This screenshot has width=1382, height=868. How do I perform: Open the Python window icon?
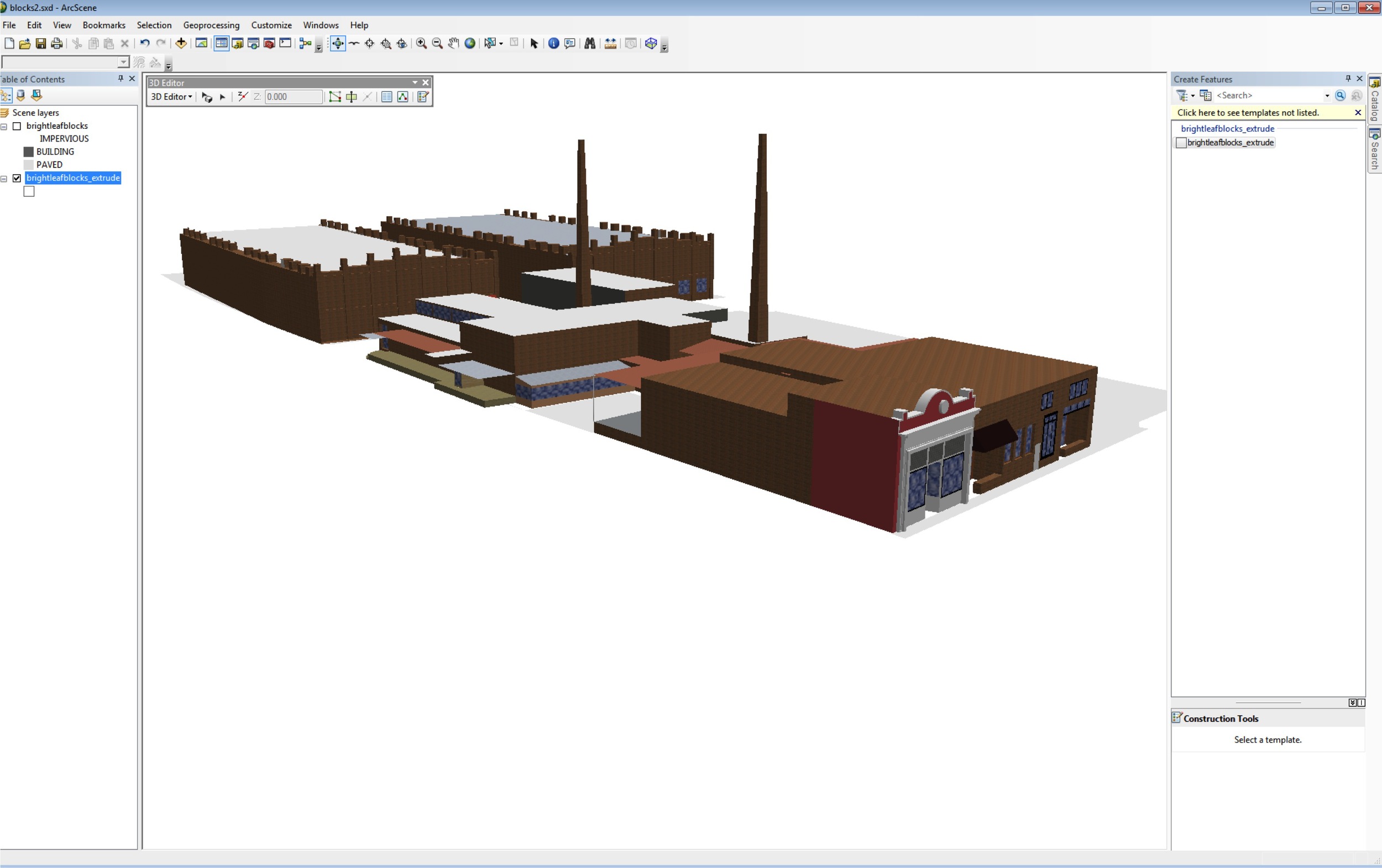[x=285, y=44]
